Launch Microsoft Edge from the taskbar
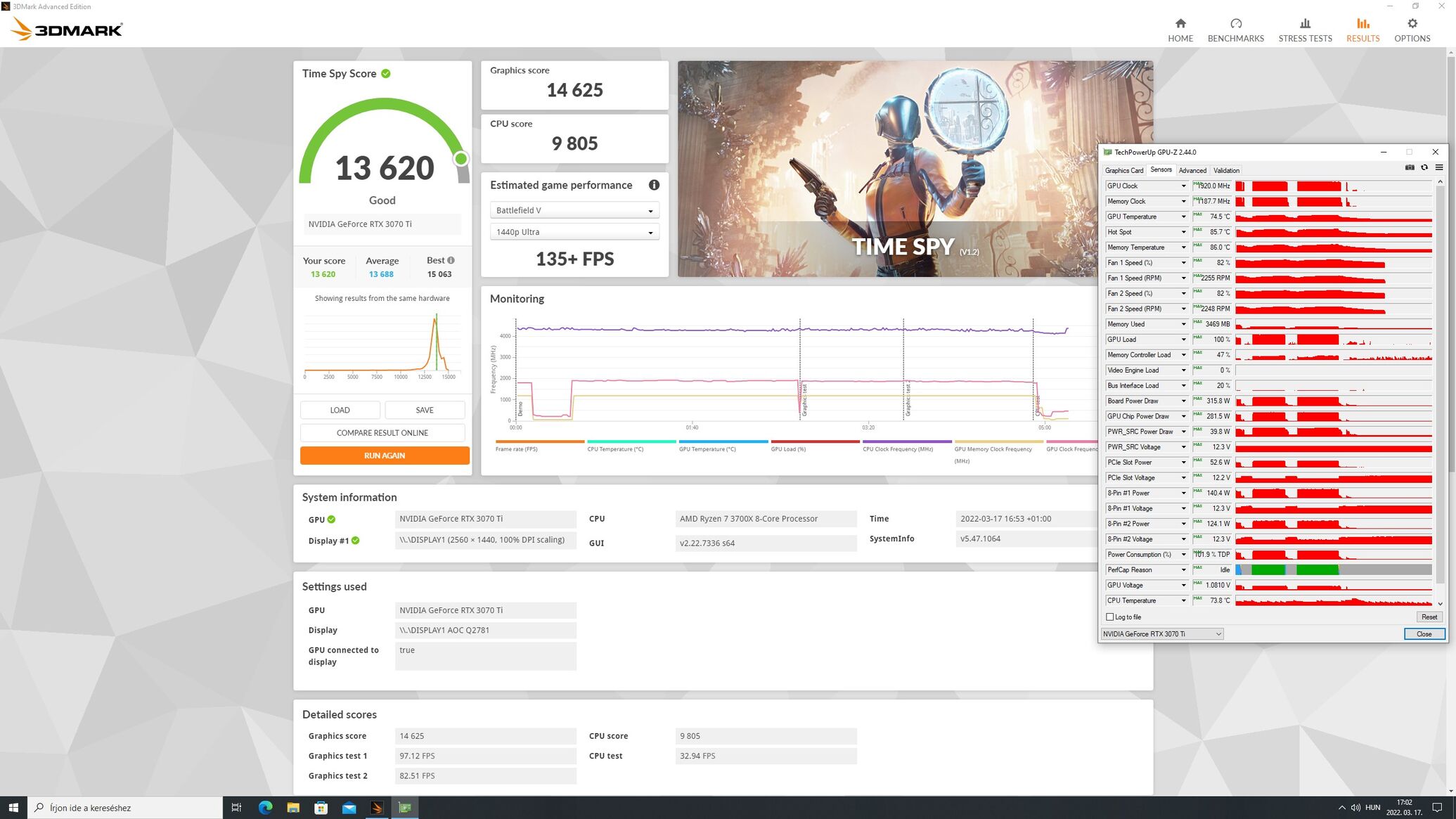Screen dimensions: 1456x819 tap(265, 808)
